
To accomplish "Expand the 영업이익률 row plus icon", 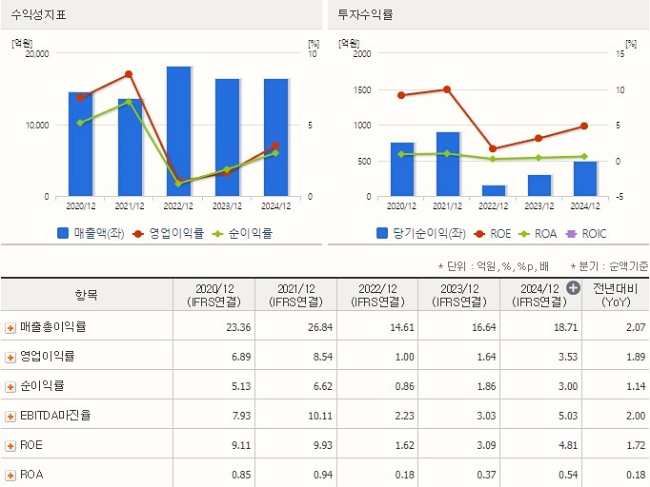I will (x=10, y=357).
